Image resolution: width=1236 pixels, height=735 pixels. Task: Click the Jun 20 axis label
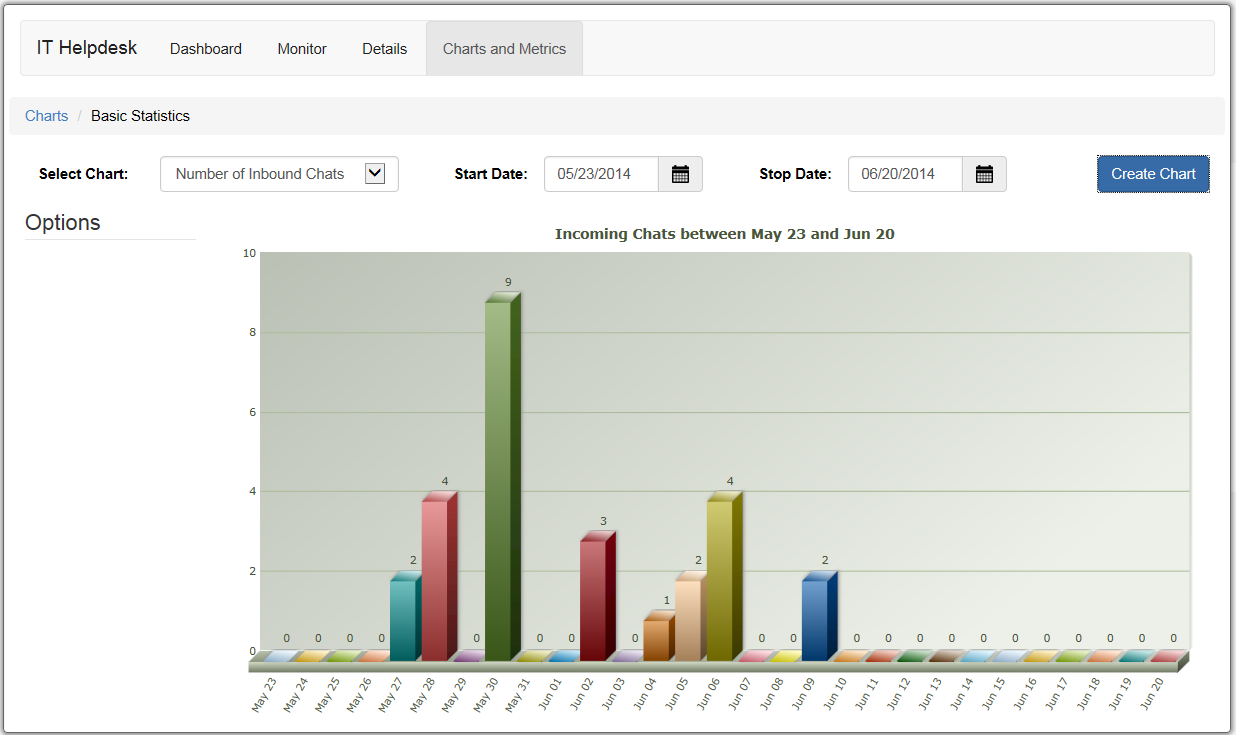click(1152, 694)
